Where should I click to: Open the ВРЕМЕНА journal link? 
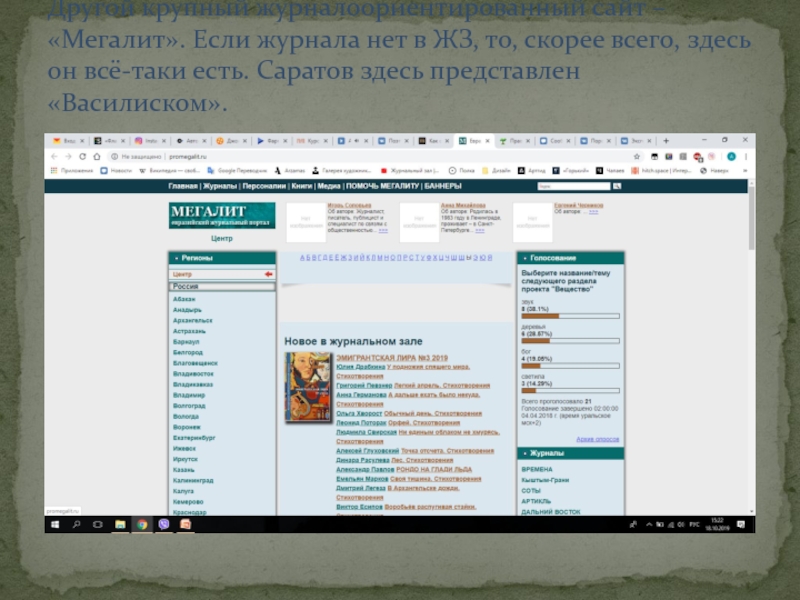click(x=537, y=469)
